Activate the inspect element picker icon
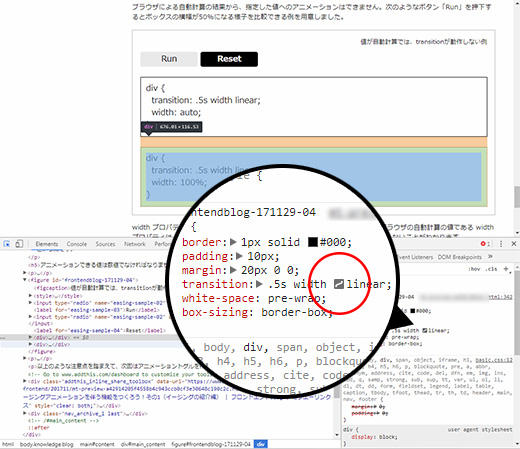The image size is (520, 449). pos(7,244)
